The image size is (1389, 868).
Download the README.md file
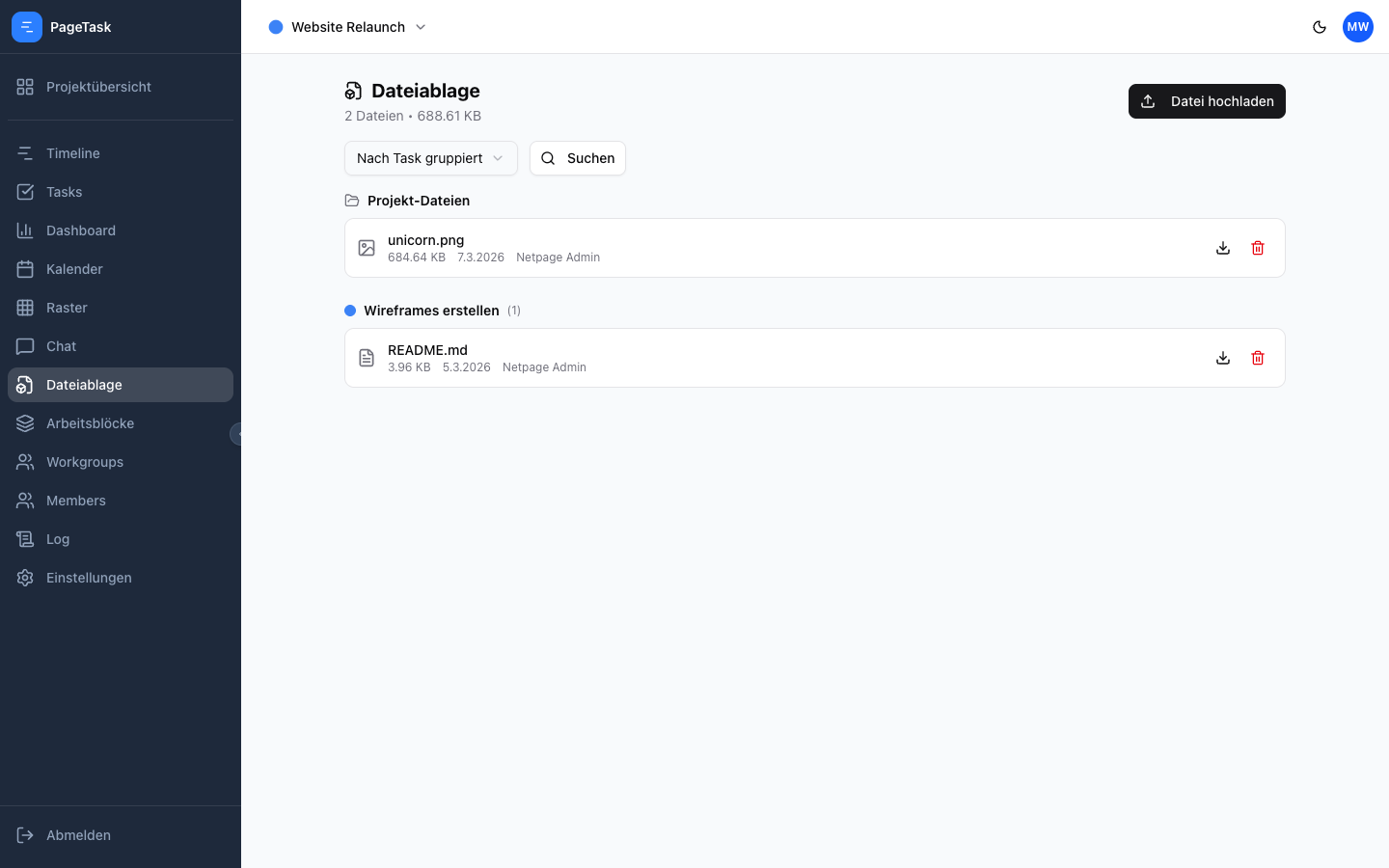1223,358
